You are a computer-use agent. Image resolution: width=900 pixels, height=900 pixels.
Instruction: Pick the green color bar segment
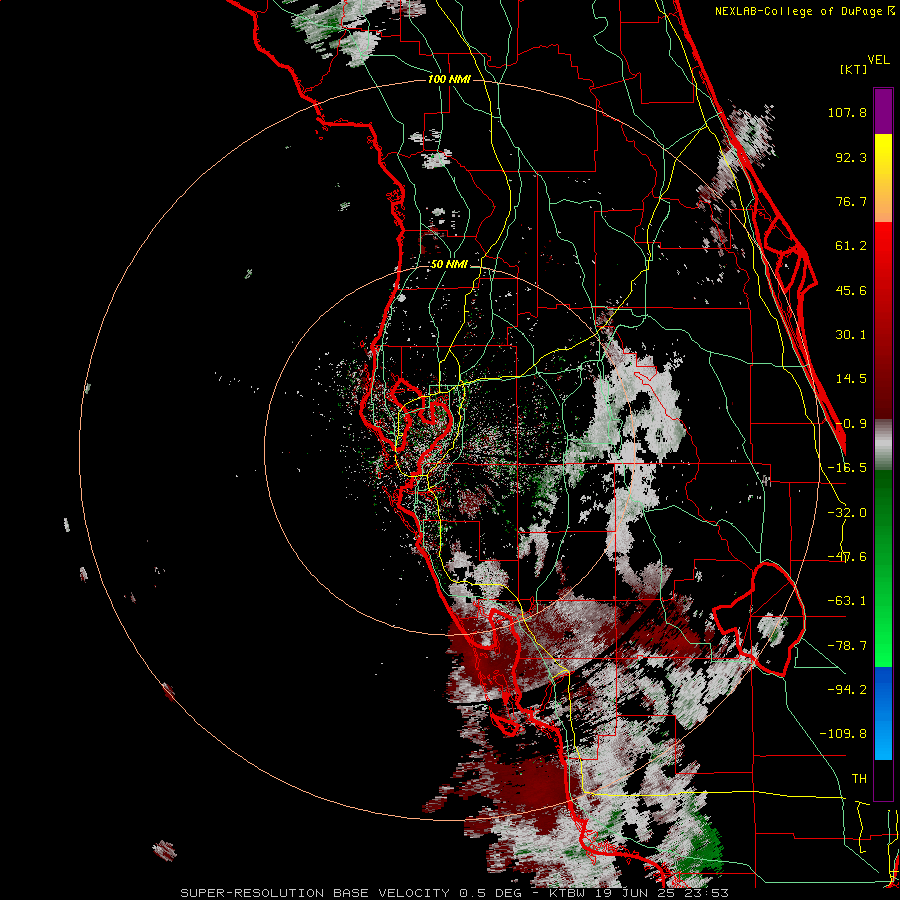[x=883, y=568]
